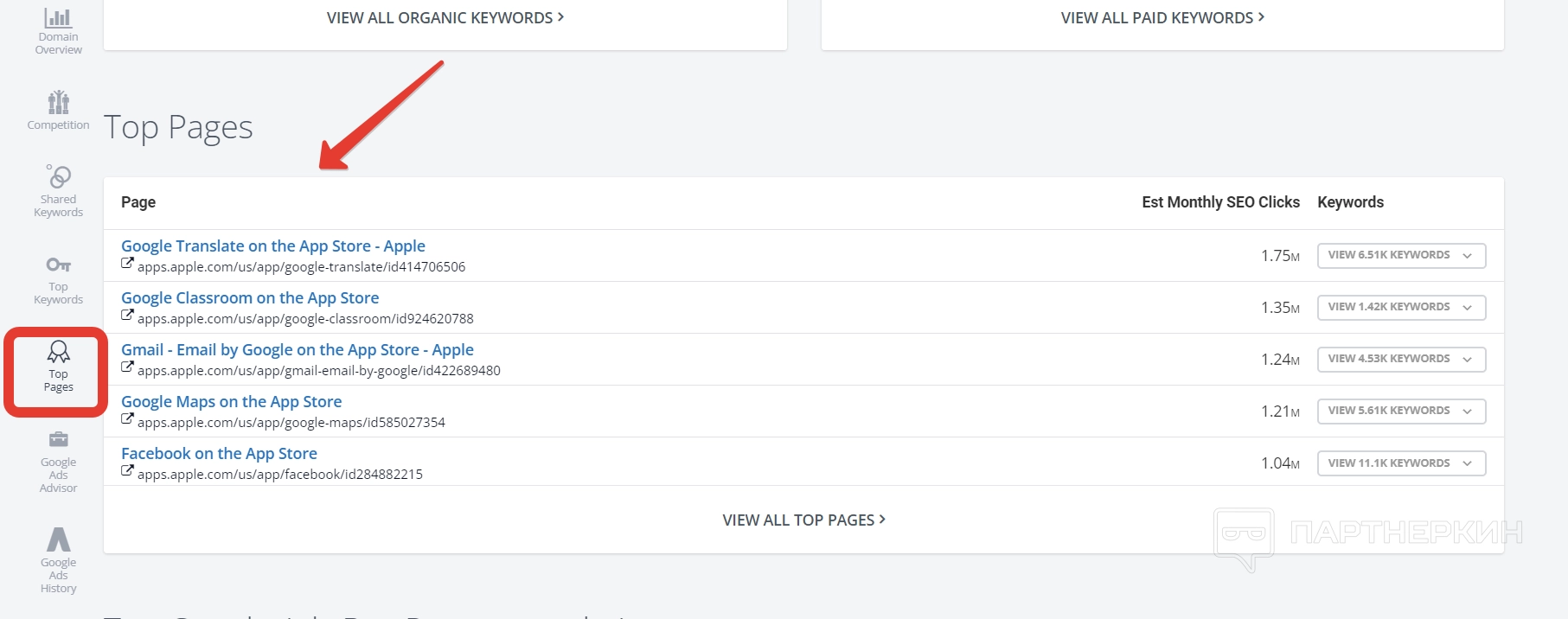Viewport: 1568px width, 619px height.
Task: Expand View 4.53K Keywords dropdown
Action: 1401,360
